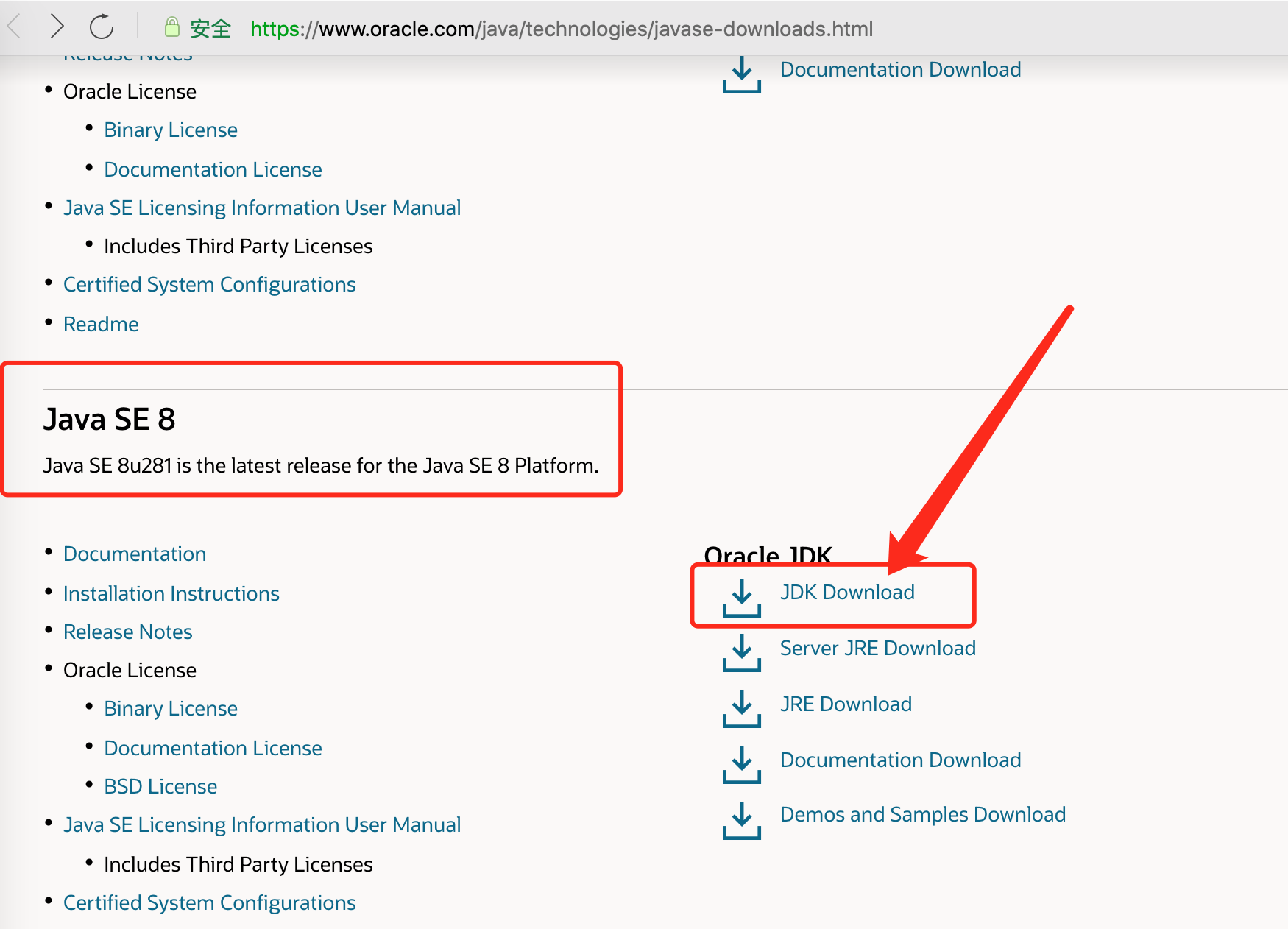Open the Binary License page

click(x=170, y=708)
